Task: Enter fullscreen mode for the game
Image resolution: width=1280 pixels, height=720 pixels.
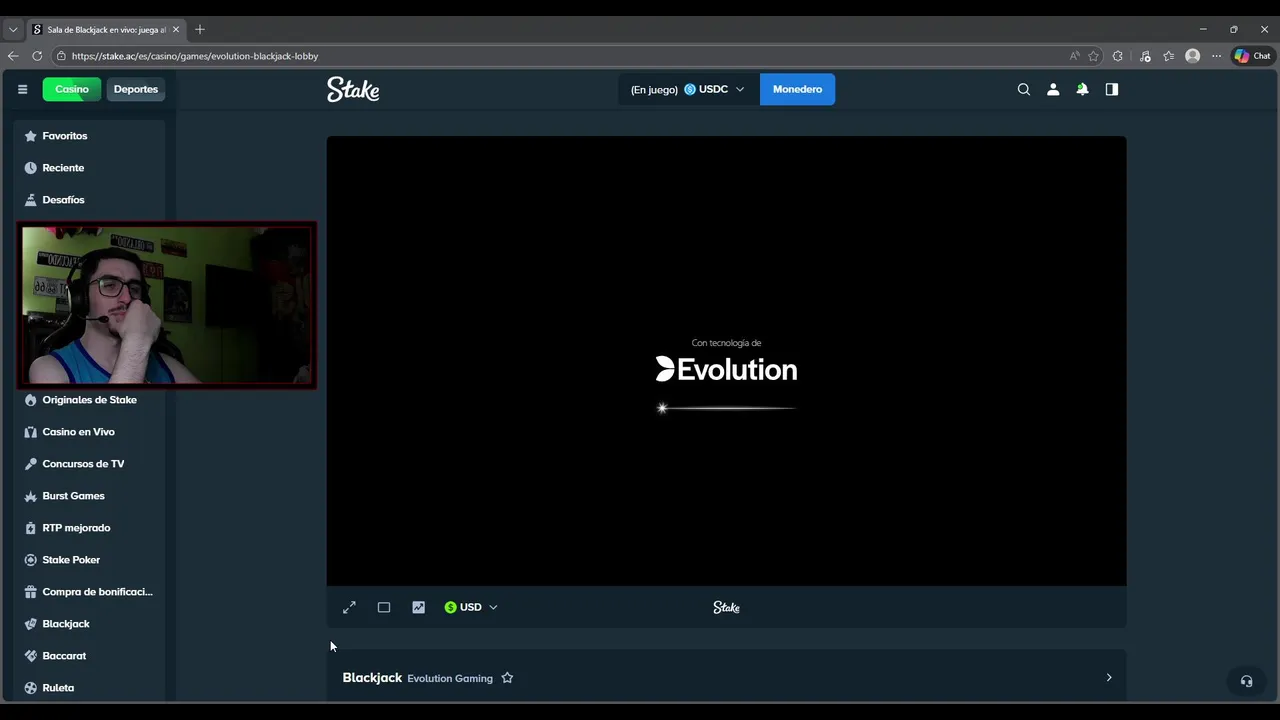Action: pyautogui.click(x=349, y=607)
